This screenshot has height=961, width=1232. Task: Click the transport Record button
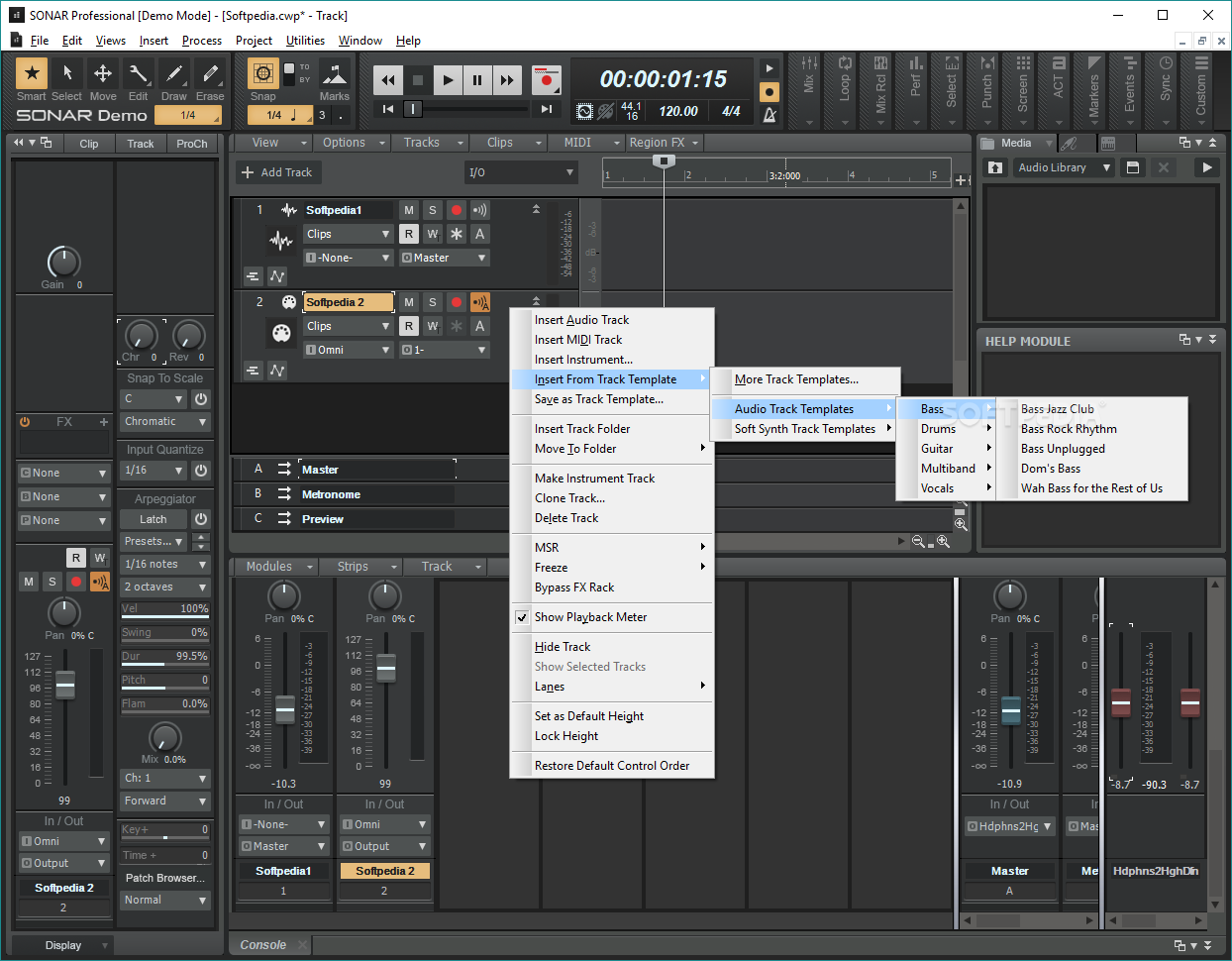(x=545, y=80)
